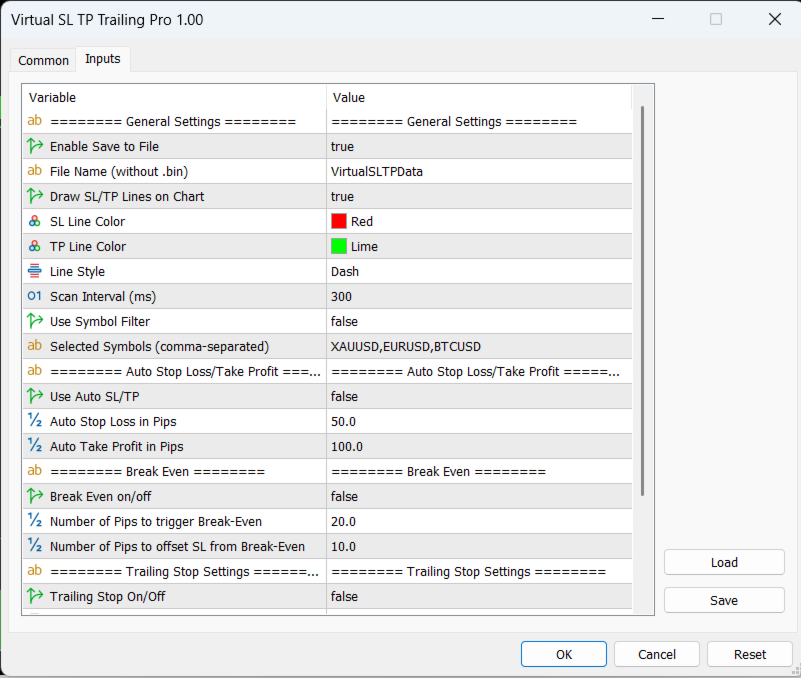Switch to the Common tab
801x678 pixels.
(43, 60)
